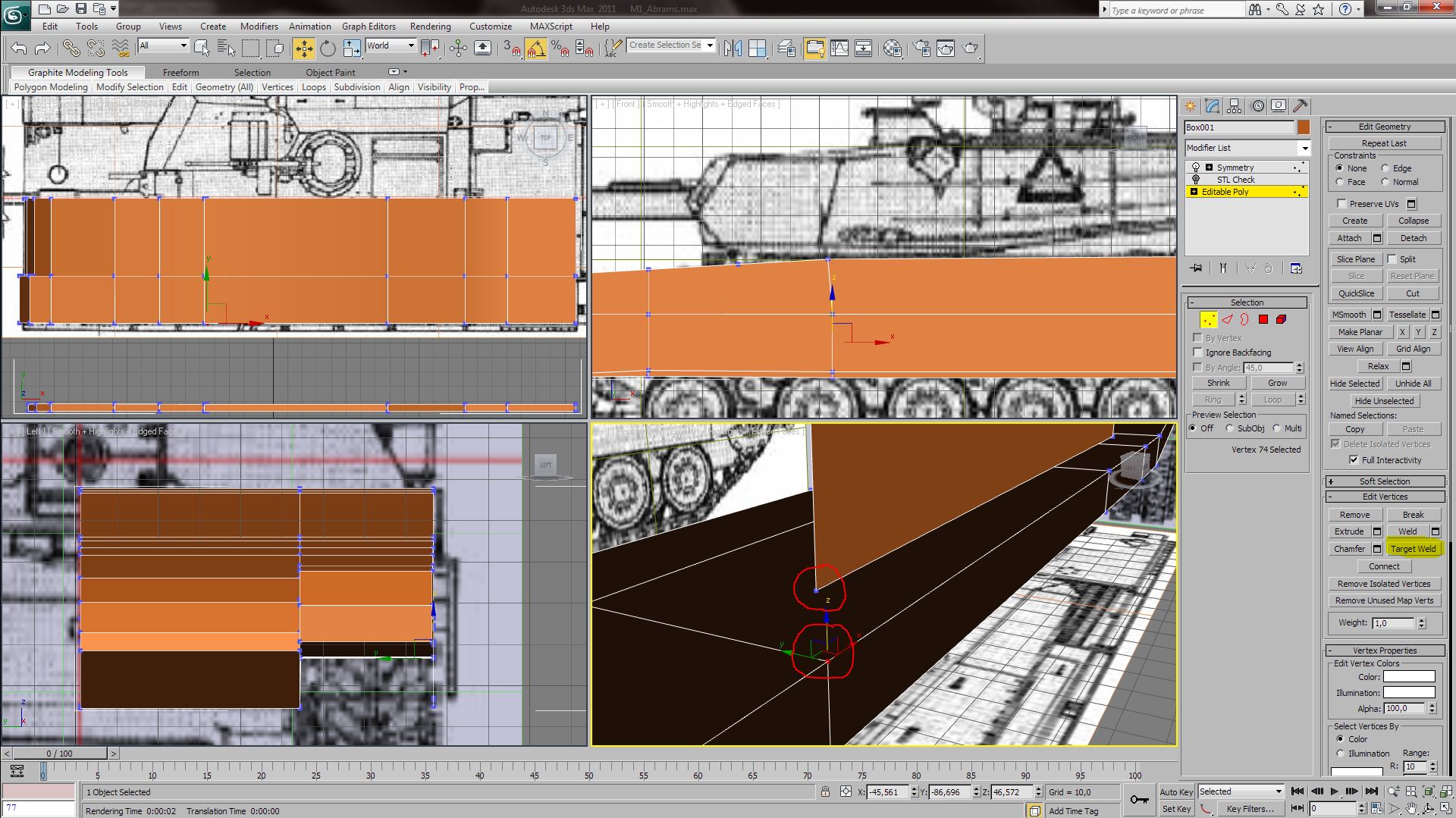Open the Modifier List dropdown
This screenshot has height=818, width=1456.
[1247, 148]
